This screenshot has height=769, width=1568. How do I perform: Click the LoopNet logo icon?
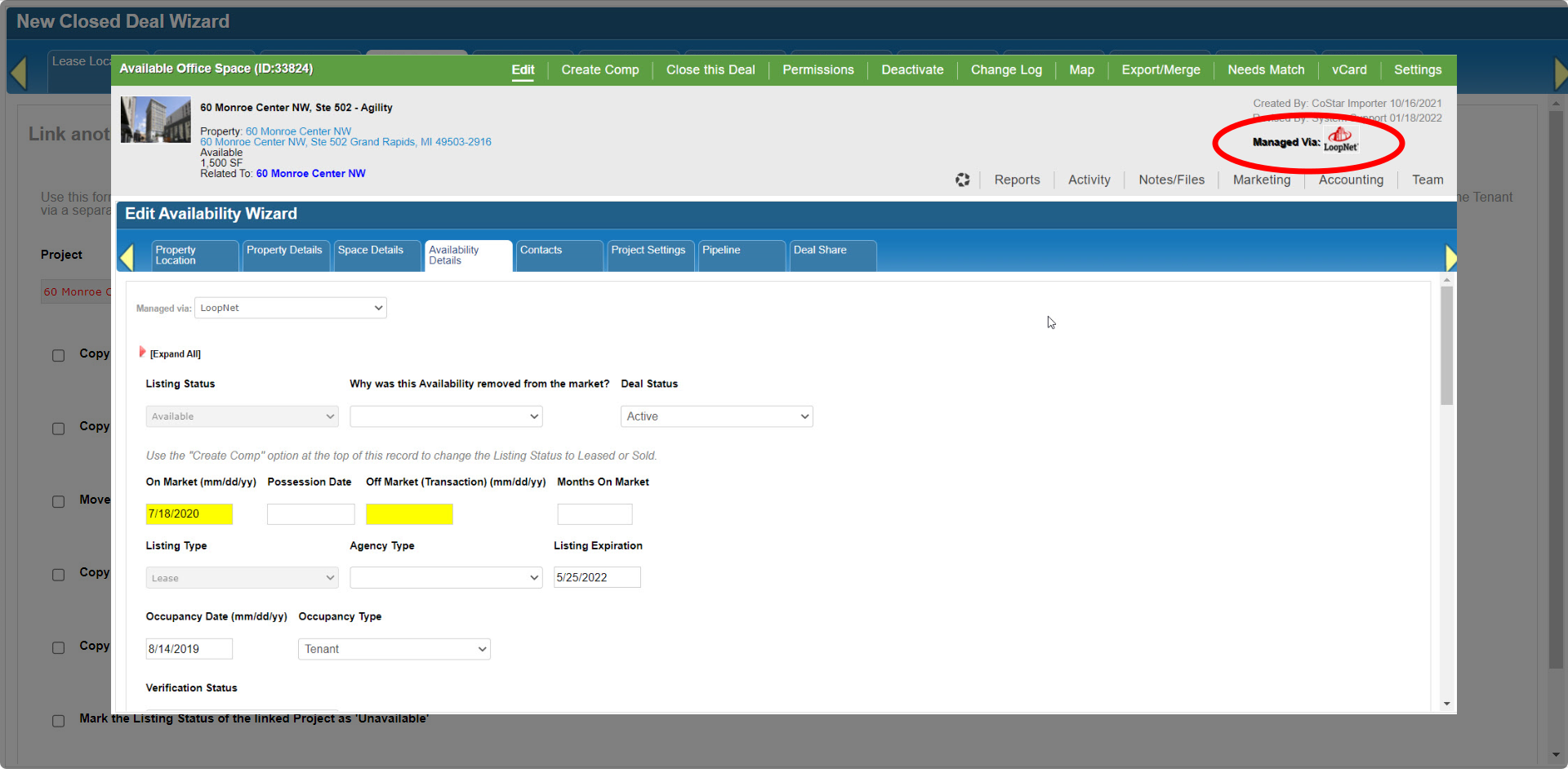[1341, 140]
